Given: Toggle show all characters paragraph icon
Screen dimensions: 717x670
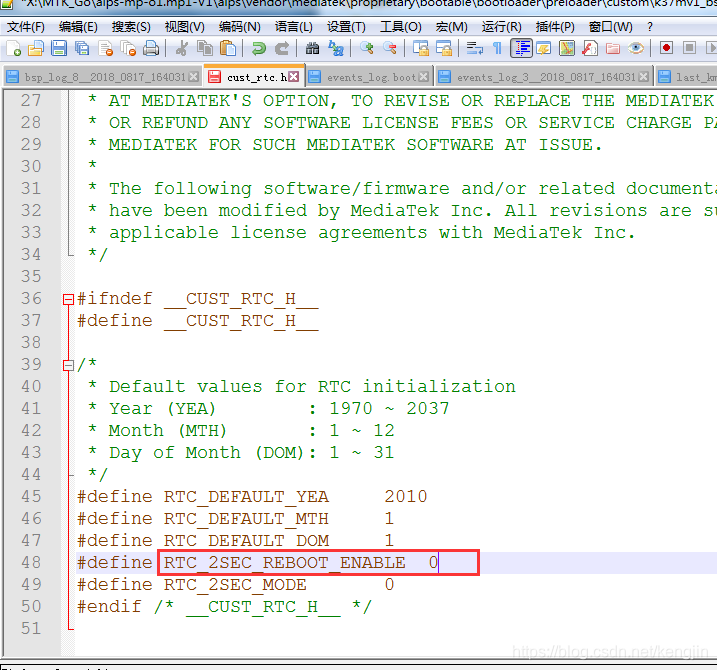Looking at the screenshot, I should 498,48.
